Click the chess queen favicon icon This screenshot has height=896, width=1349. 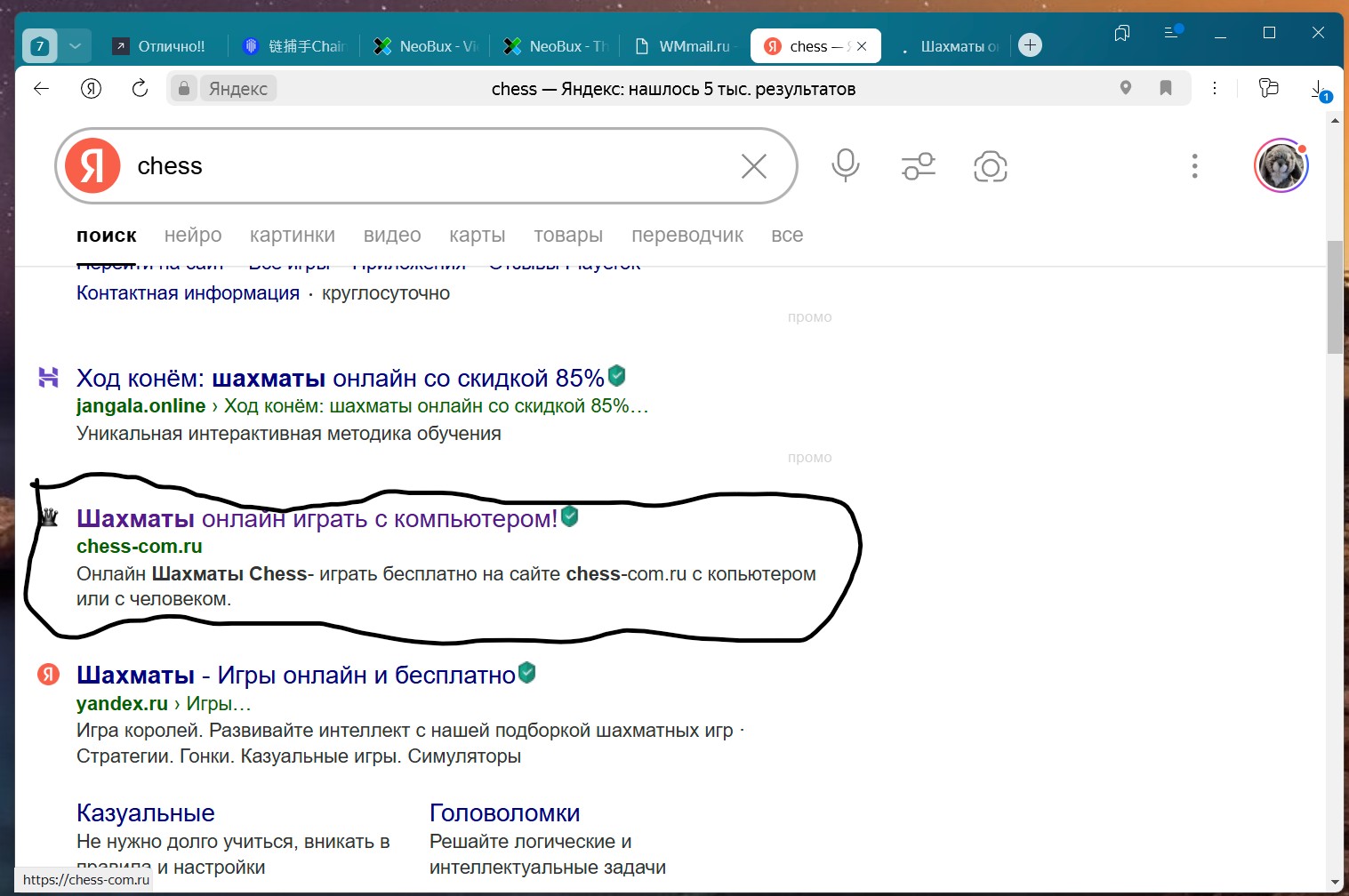point(49,516)
